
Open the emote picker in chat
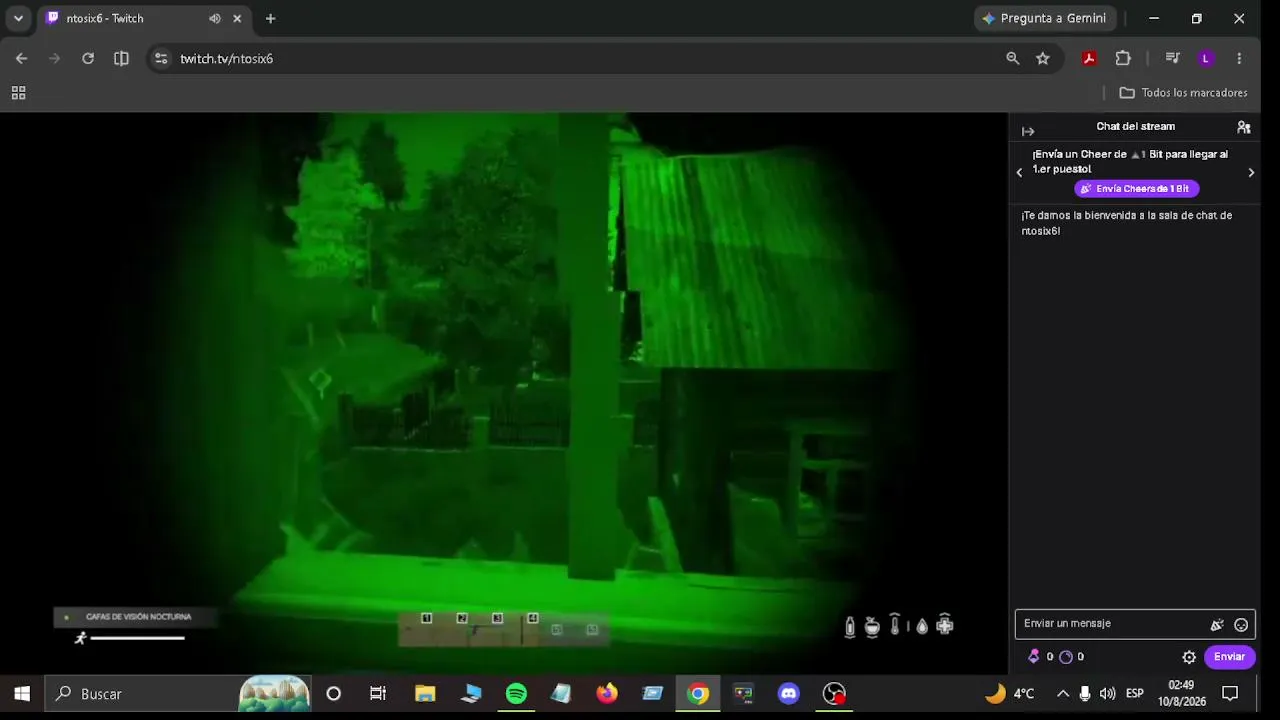(x=1241, y=625)
